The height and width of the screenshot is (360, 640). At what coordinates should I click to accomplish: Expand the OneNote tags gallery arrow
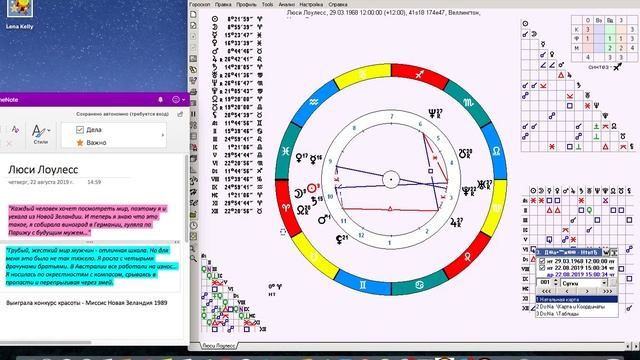pyautogui.click(x=163, y=135)
